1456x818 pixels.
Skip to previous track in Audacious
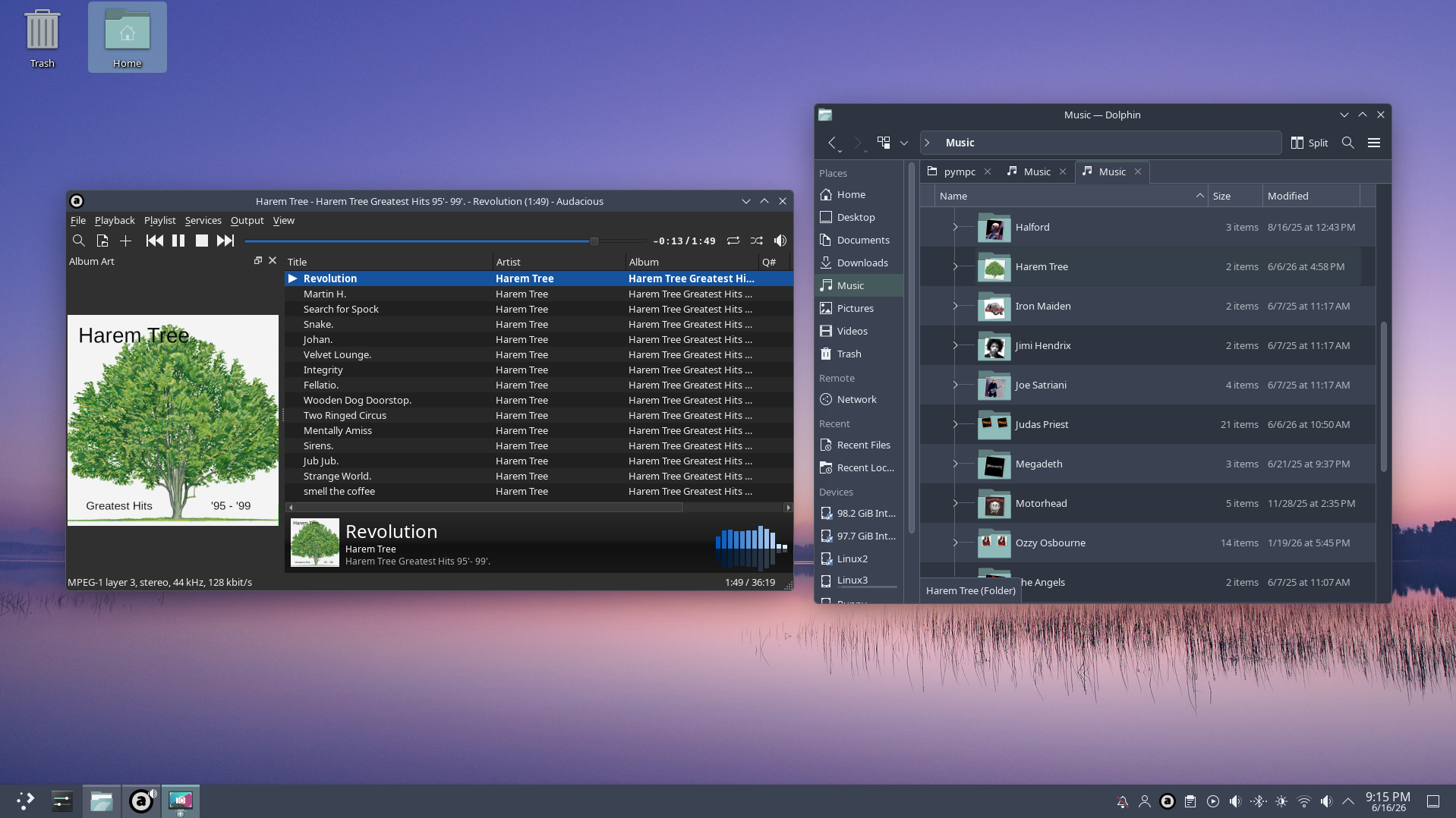coord(154,241)
